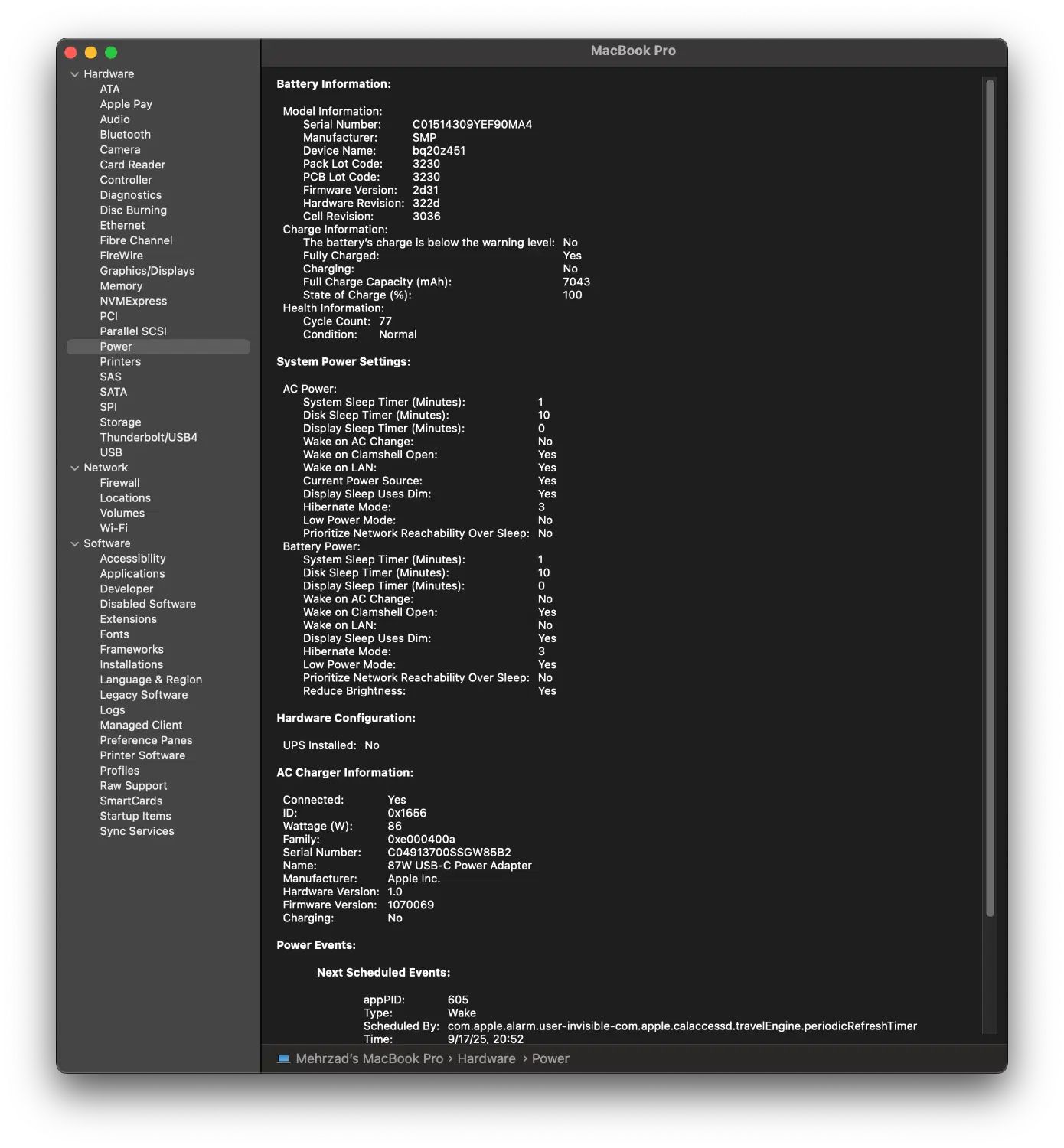This screenshot has width=1064, height=1148.
Task: Open Thunderbolt/USB4 hardware info
Action: click(x=149, y=438)
